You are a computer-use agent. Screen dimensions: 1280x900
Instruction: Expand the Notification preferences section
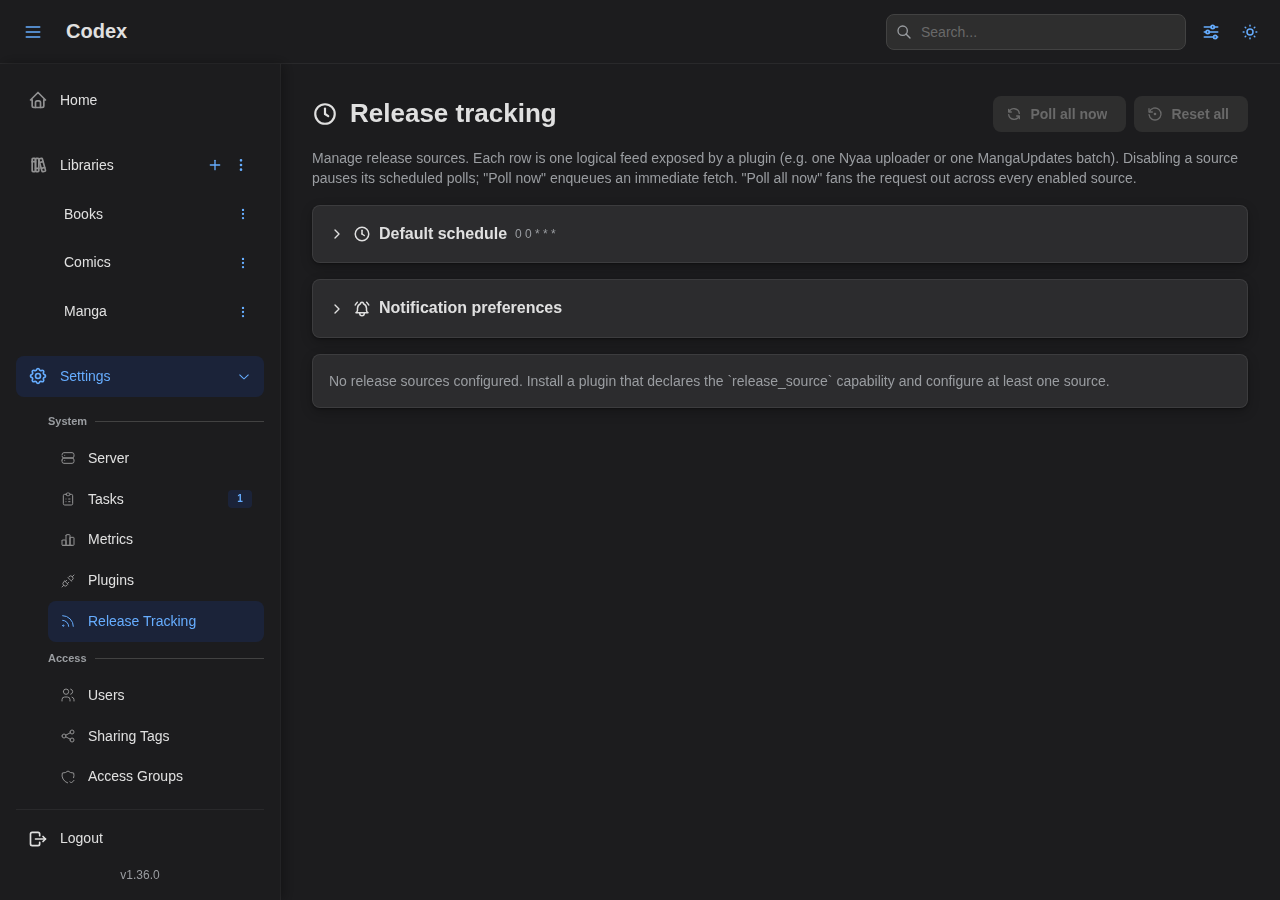(x=337, y=309)
